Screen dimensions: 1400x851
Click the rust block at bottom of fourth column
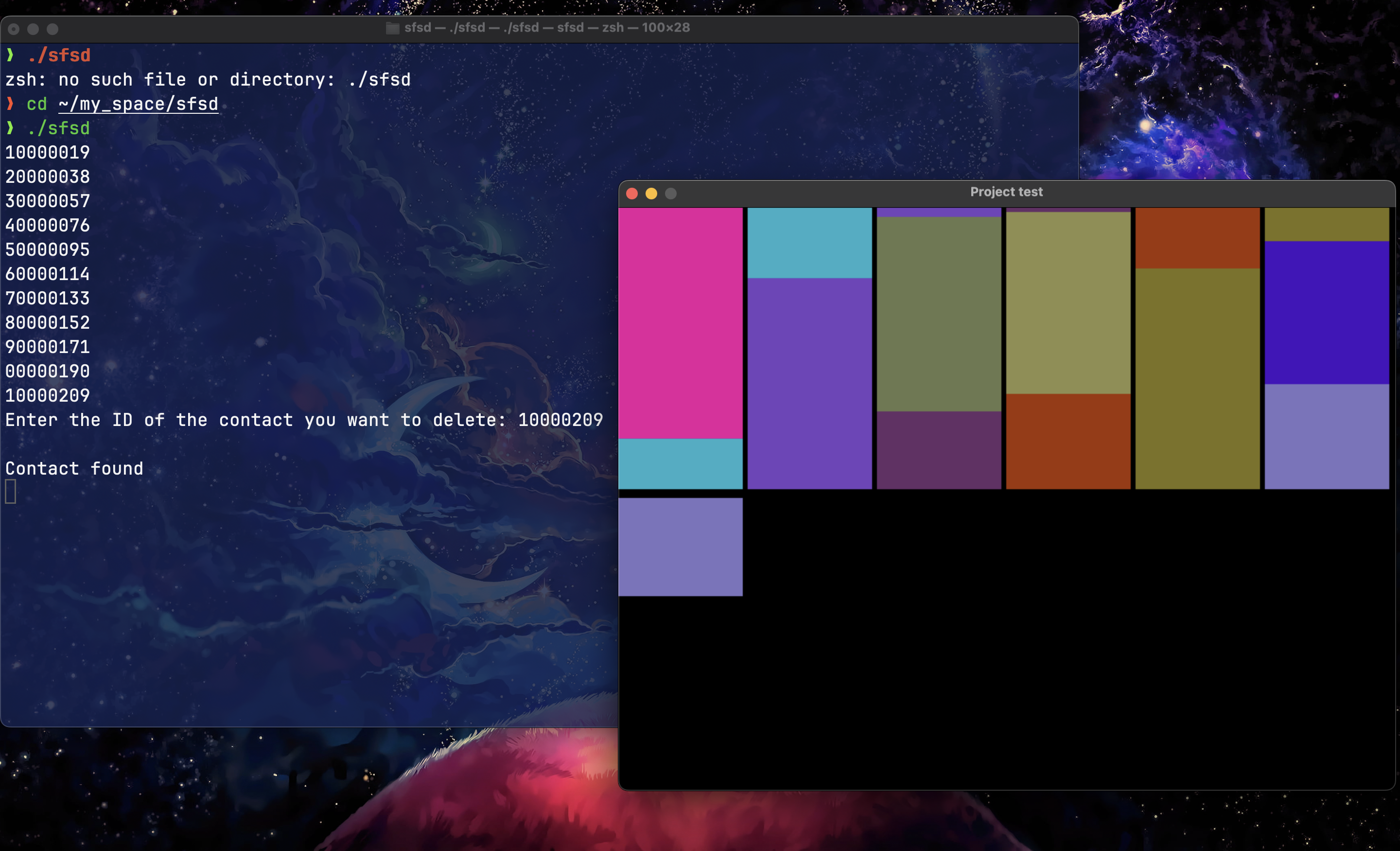1067,441
